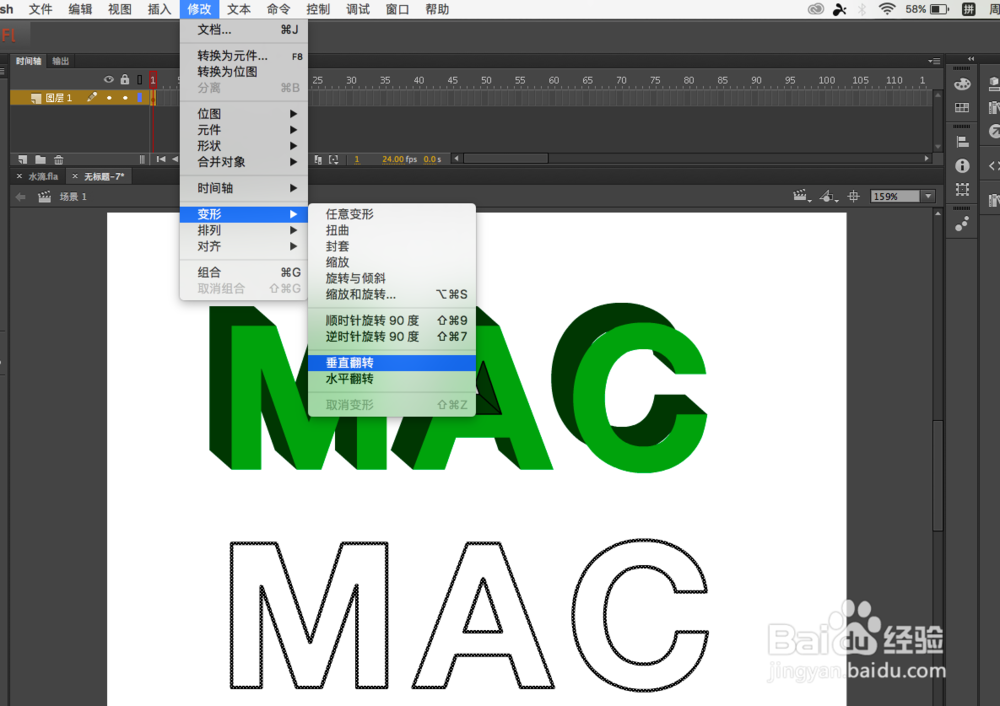The height and width of the screenshot is (706, 1000).
Task: Toggle lock dot of 图层 1
Action: 125,98
